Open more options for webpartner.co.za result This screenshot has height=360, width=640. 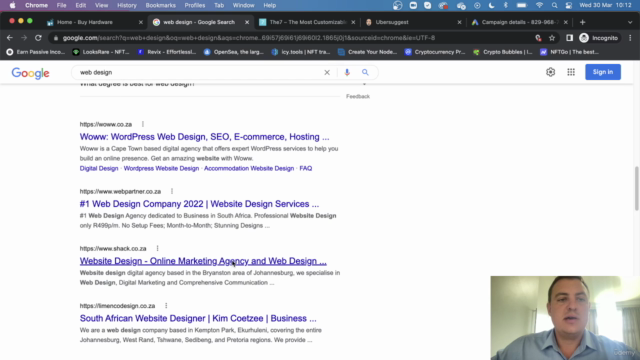[x=172, y=191]
